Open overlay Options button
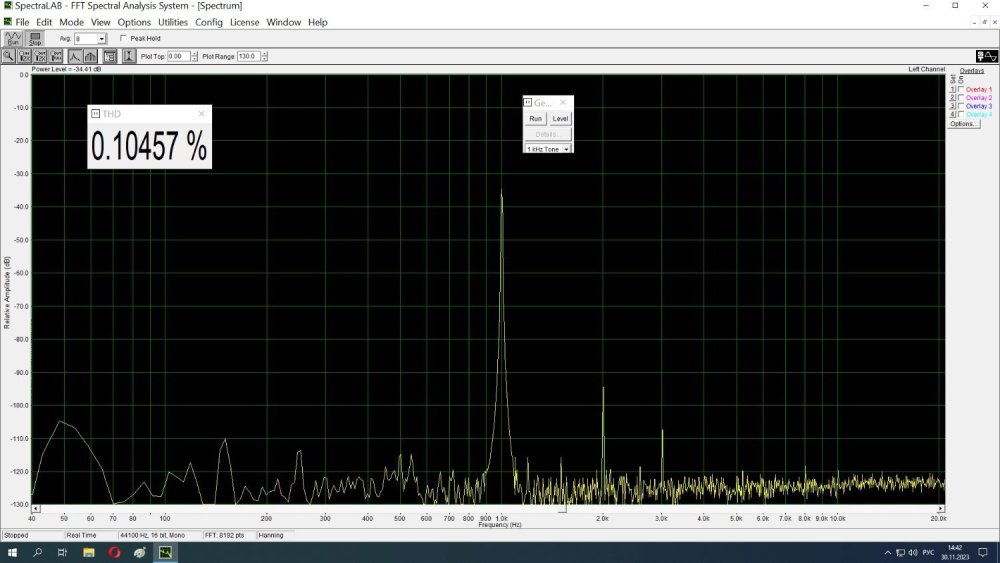This screenshot has width=1000, height=563. click(x=963, y=124)
